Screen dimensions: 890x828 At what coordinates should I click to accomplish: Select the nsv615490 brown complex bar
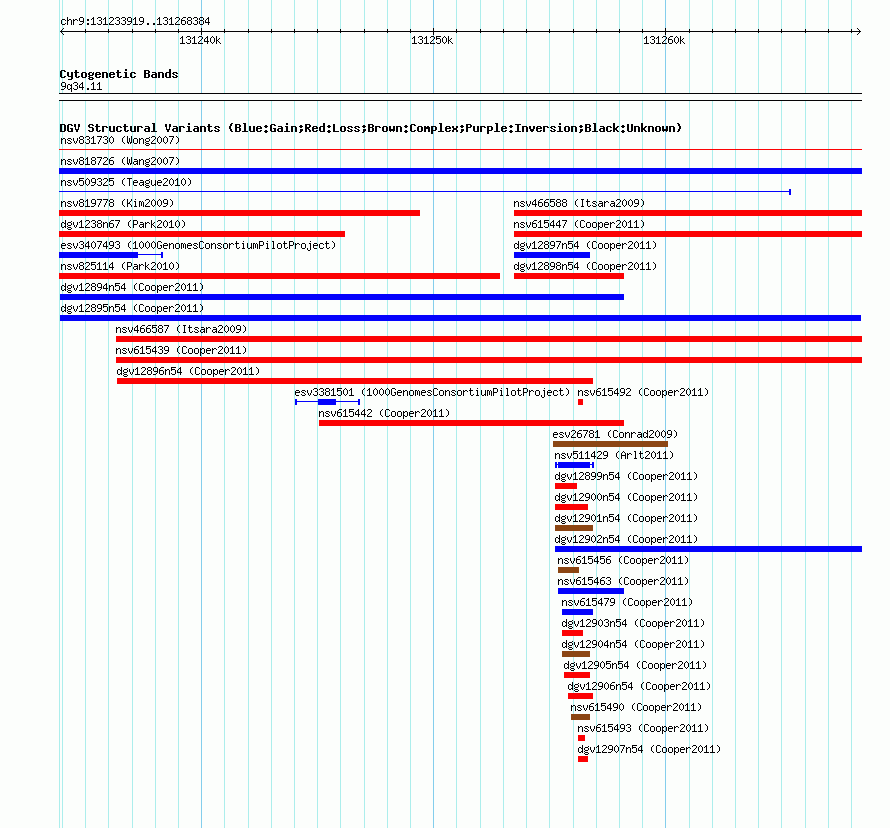[580, 717]
